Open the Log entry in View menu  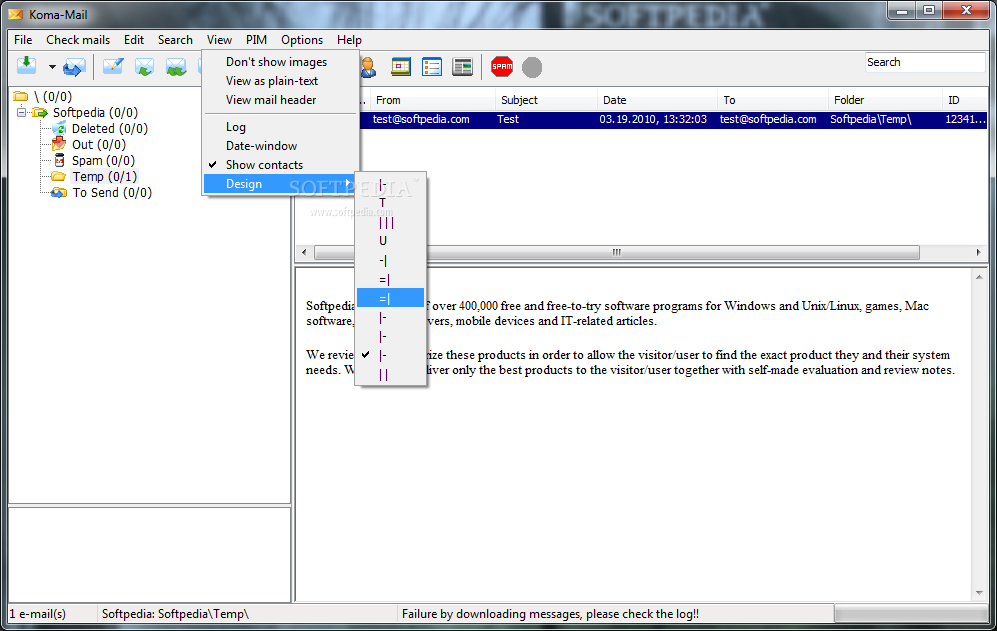tap(280, 127)
